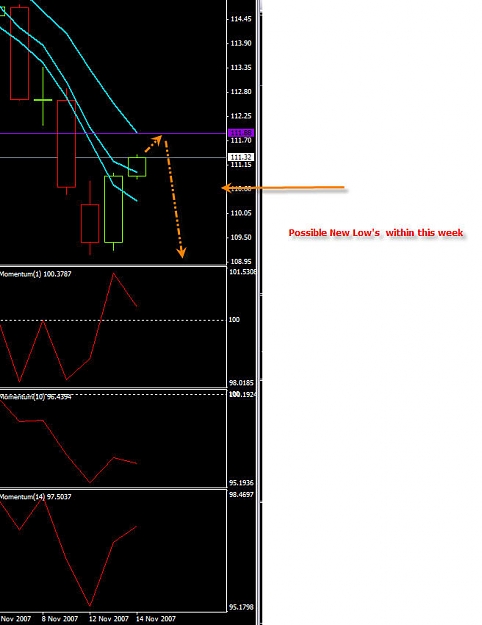Click the purple 111.88 price level tag
Image resolution: width=482 pixels, height=625 pixels.
pos(241,133)
